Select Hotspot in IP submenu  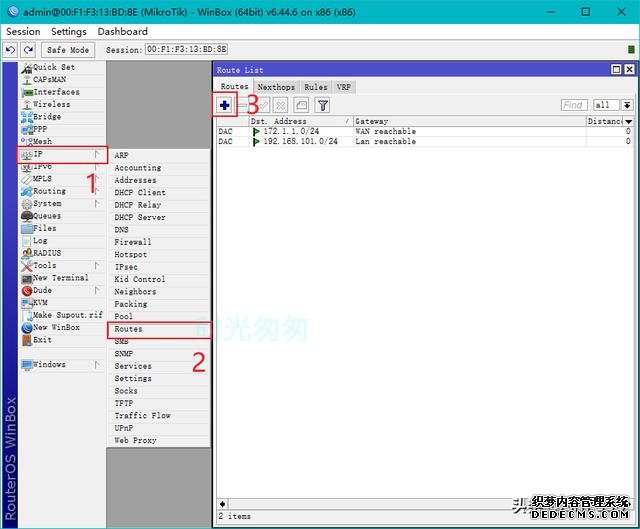coord(159,254)
